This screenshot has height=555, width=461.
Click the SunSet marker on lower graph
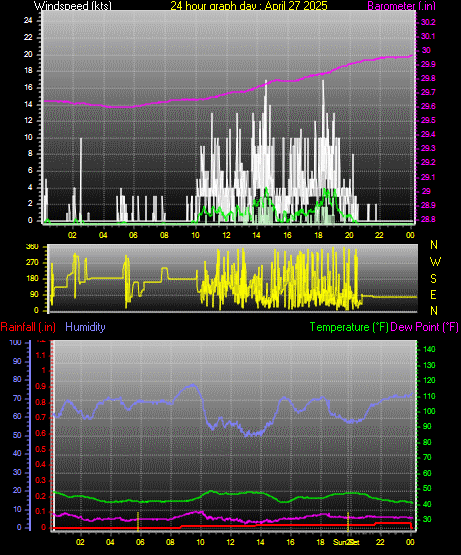(346, 542)
